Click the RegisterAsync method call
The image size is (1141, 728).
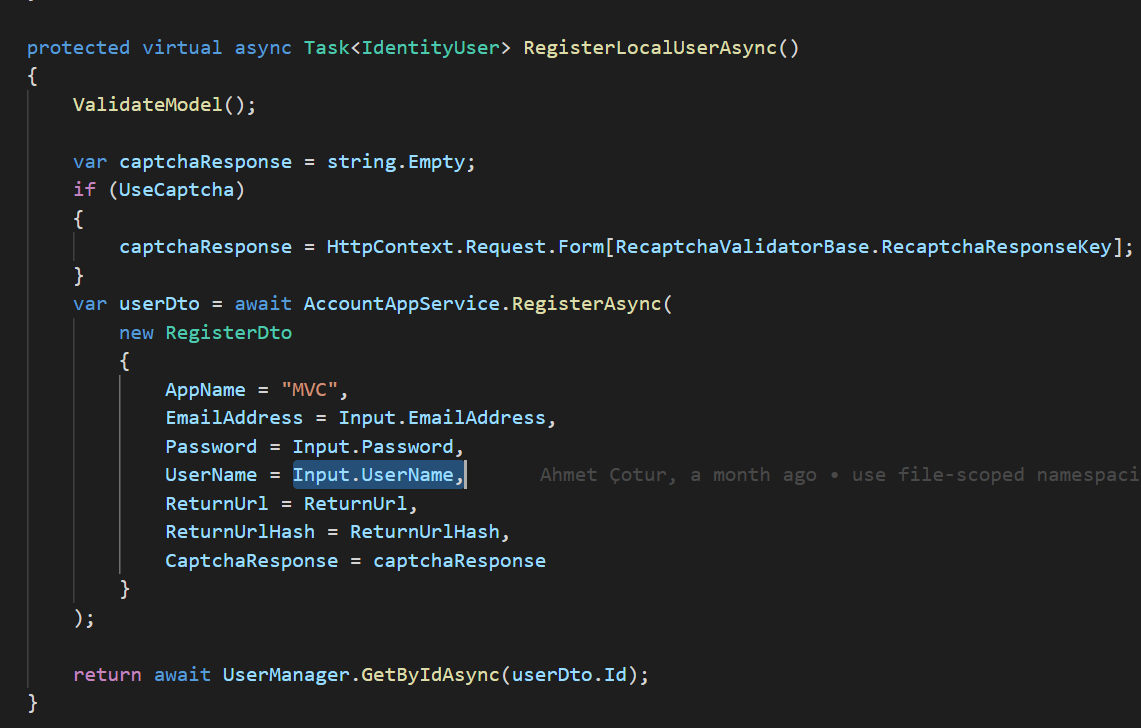[586, 304]
